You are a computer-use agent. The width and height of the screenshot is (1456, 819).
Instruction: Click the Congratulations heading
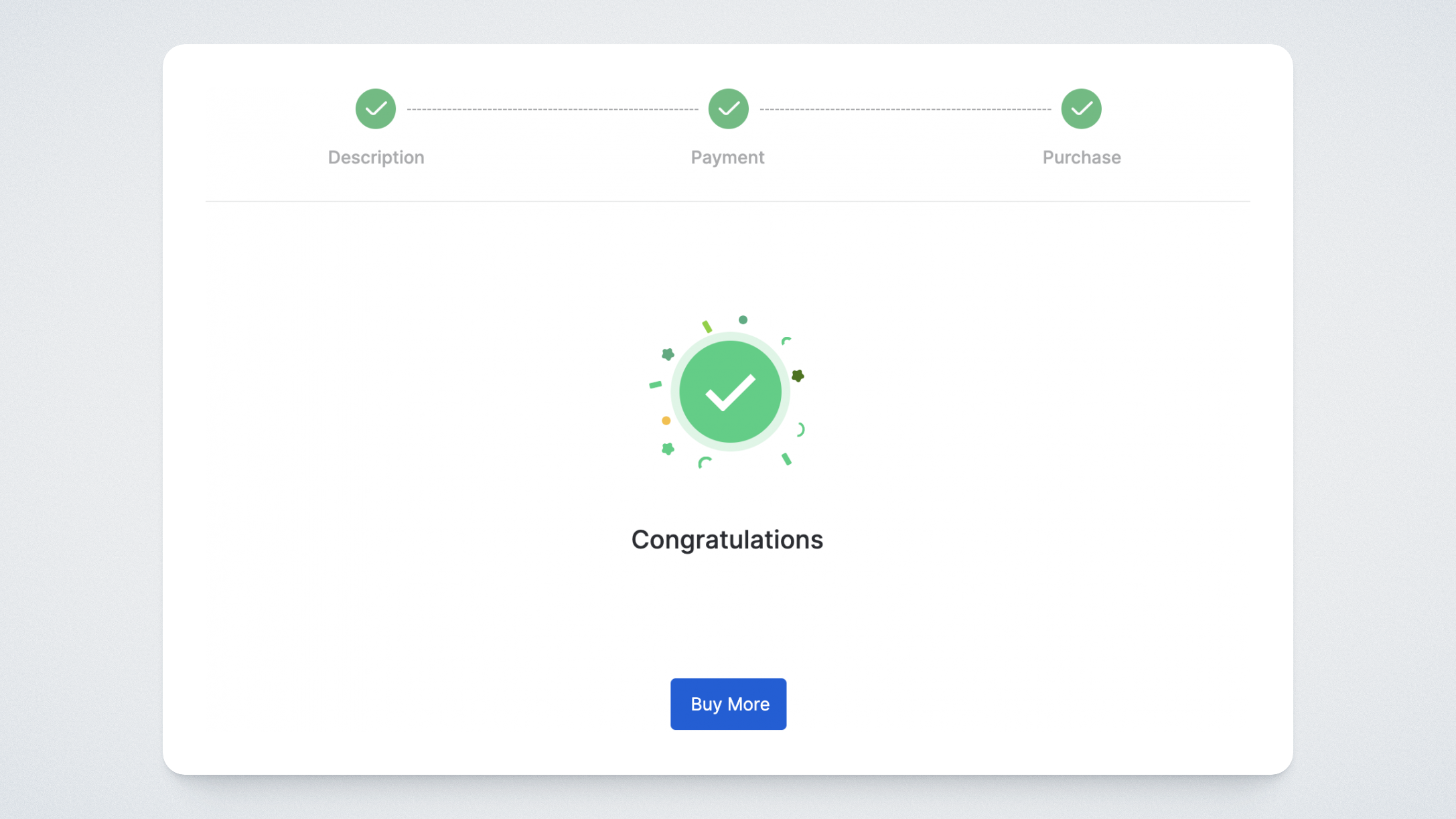point(727,540)
